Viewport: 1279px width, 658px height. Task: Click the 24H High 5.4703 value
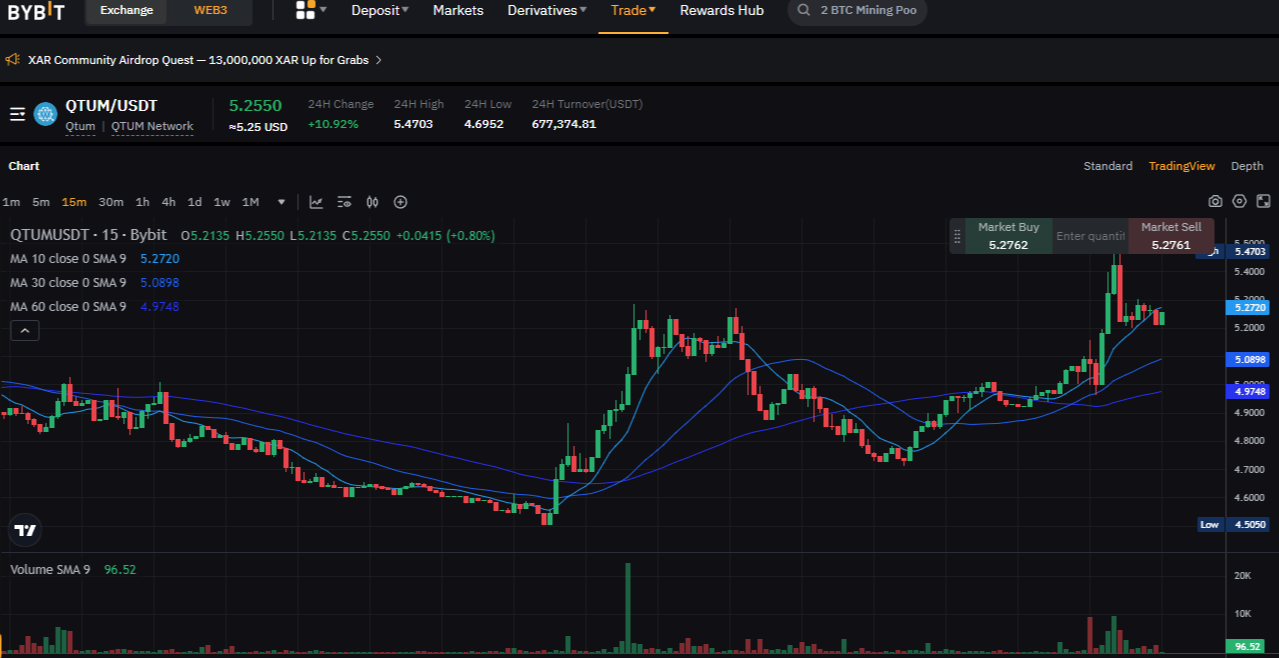click(x=413, y=124)
